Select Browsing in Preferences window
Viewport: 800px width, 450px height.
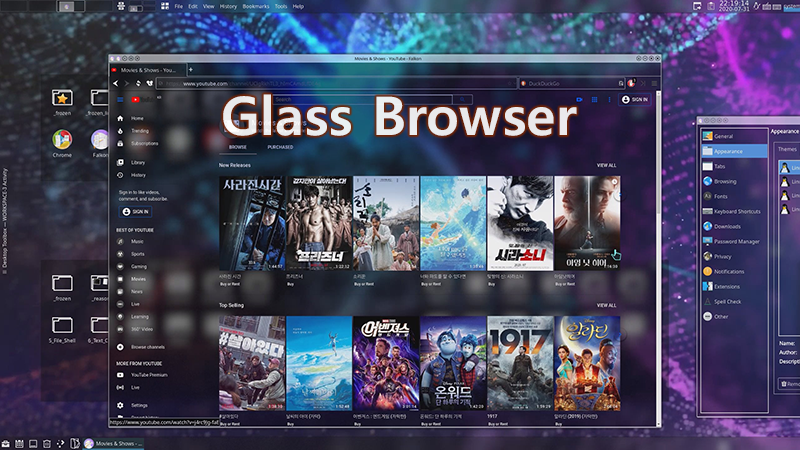pos(734,181)
